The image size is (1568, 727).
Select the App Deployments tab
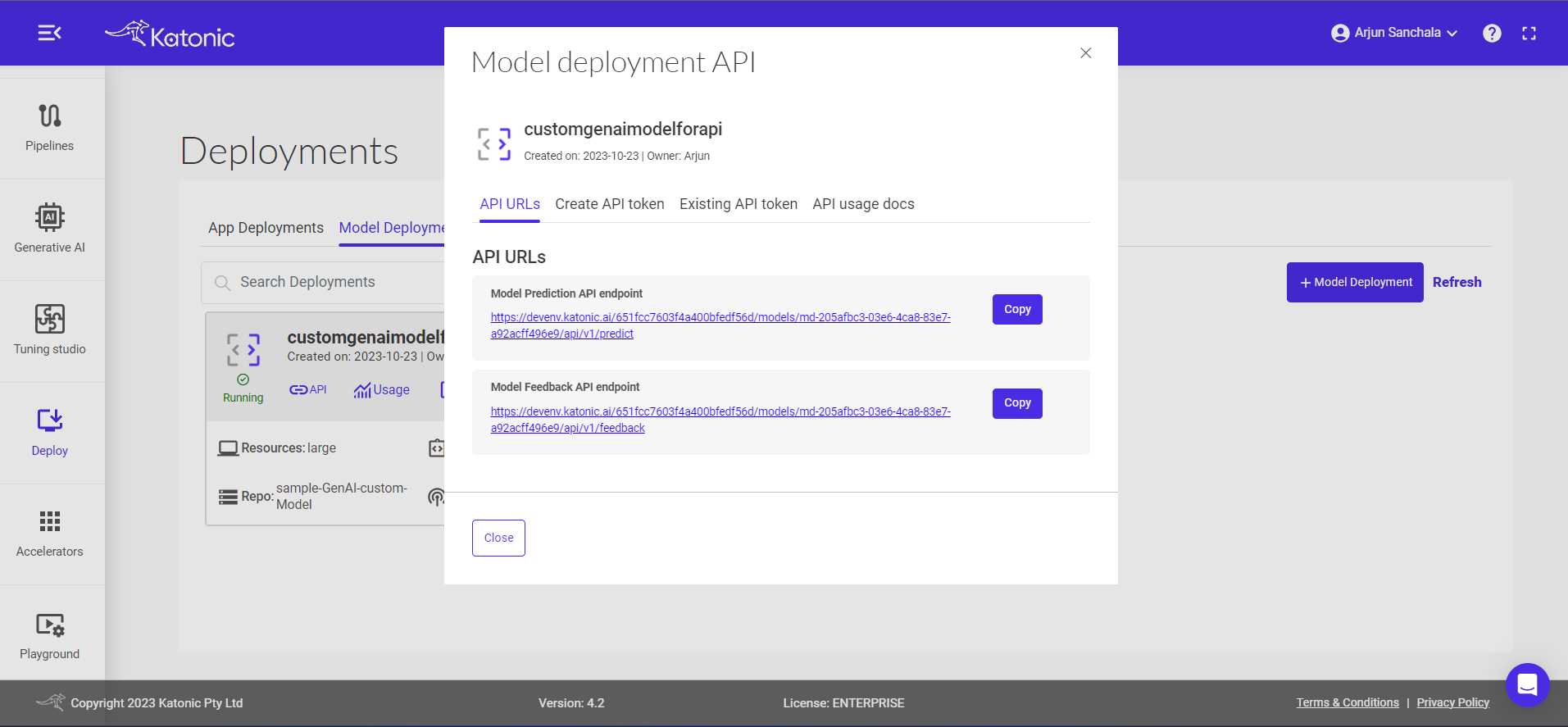point(266,228)
